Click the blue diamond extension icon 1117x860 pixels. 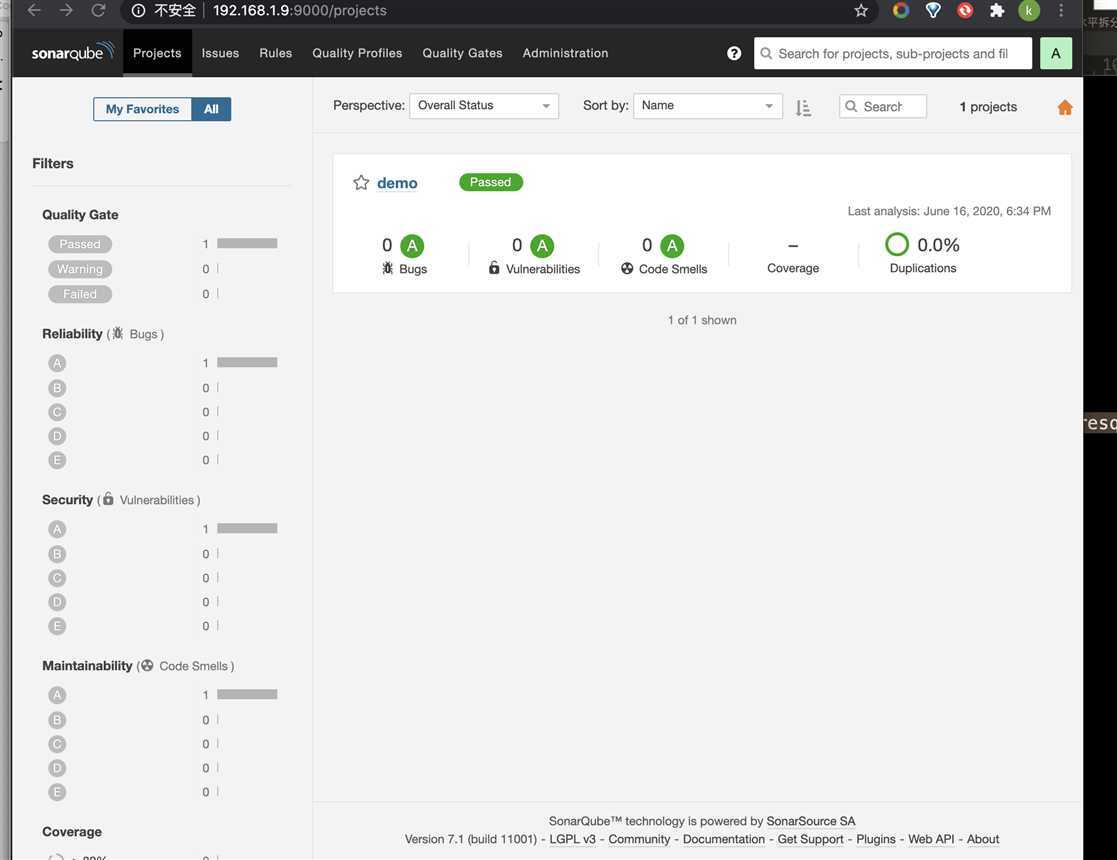pos(932,10)
